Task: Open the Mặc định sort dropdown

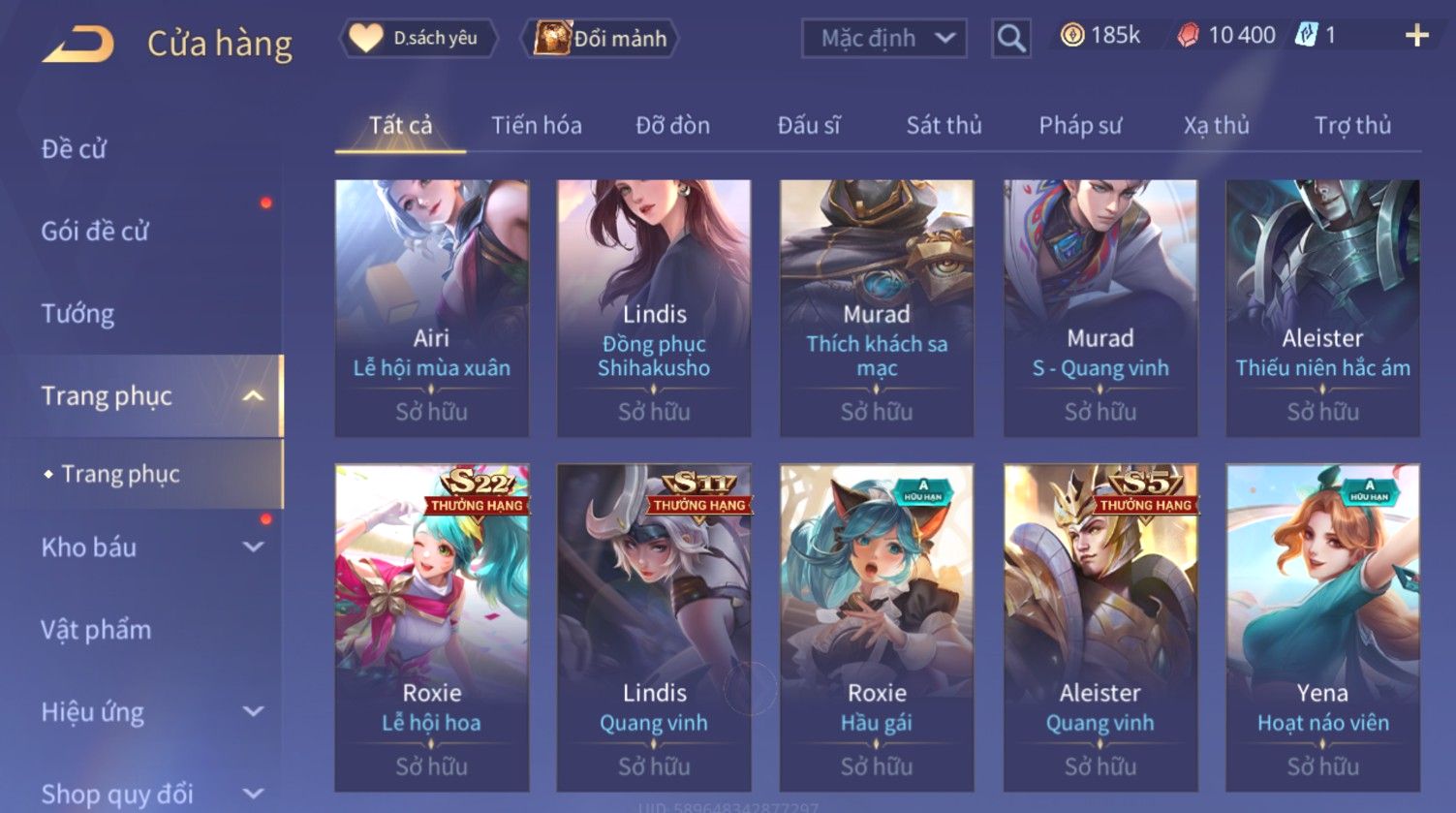Action: [883, 39]
